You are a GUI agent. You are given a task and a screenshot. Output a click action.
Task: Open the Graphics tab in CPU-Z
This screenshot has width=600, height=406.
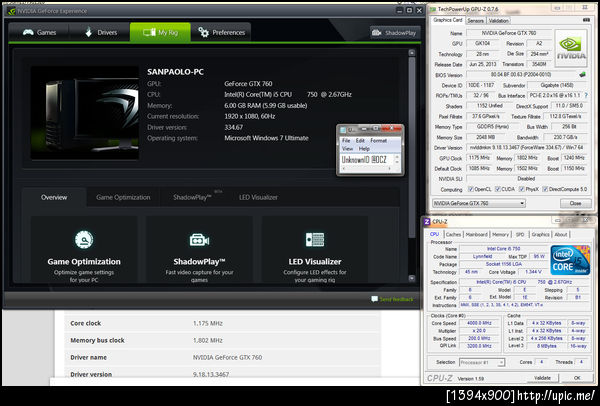click(x=540, y=235)
